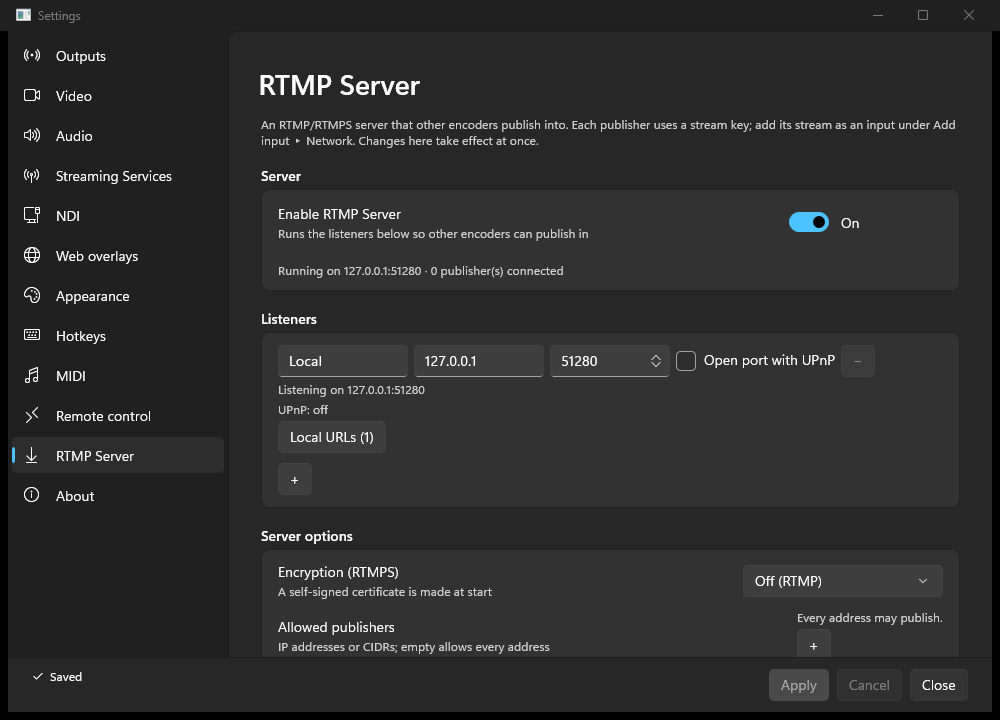This screenshot has height=720, width=1000.
Task: Click the Server options heading
Action: click(x=307, y=536)
